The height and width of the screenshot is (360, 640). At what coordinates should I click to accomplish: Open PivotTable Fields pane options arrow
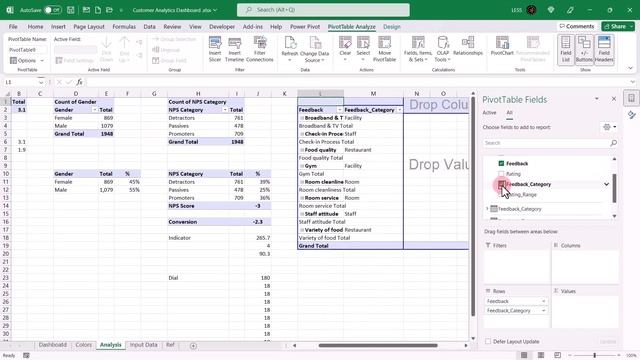click(x=596, y=99)
